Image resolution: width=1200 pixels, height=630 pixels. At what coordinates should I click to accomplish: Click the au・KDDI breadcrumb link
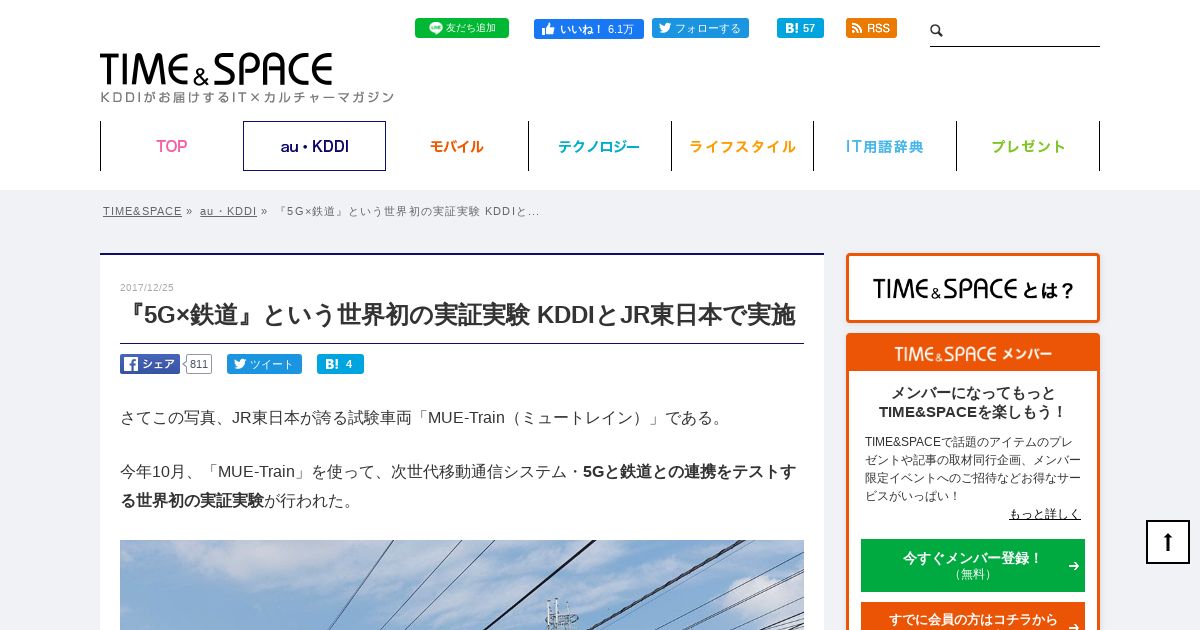pos(228,211)
